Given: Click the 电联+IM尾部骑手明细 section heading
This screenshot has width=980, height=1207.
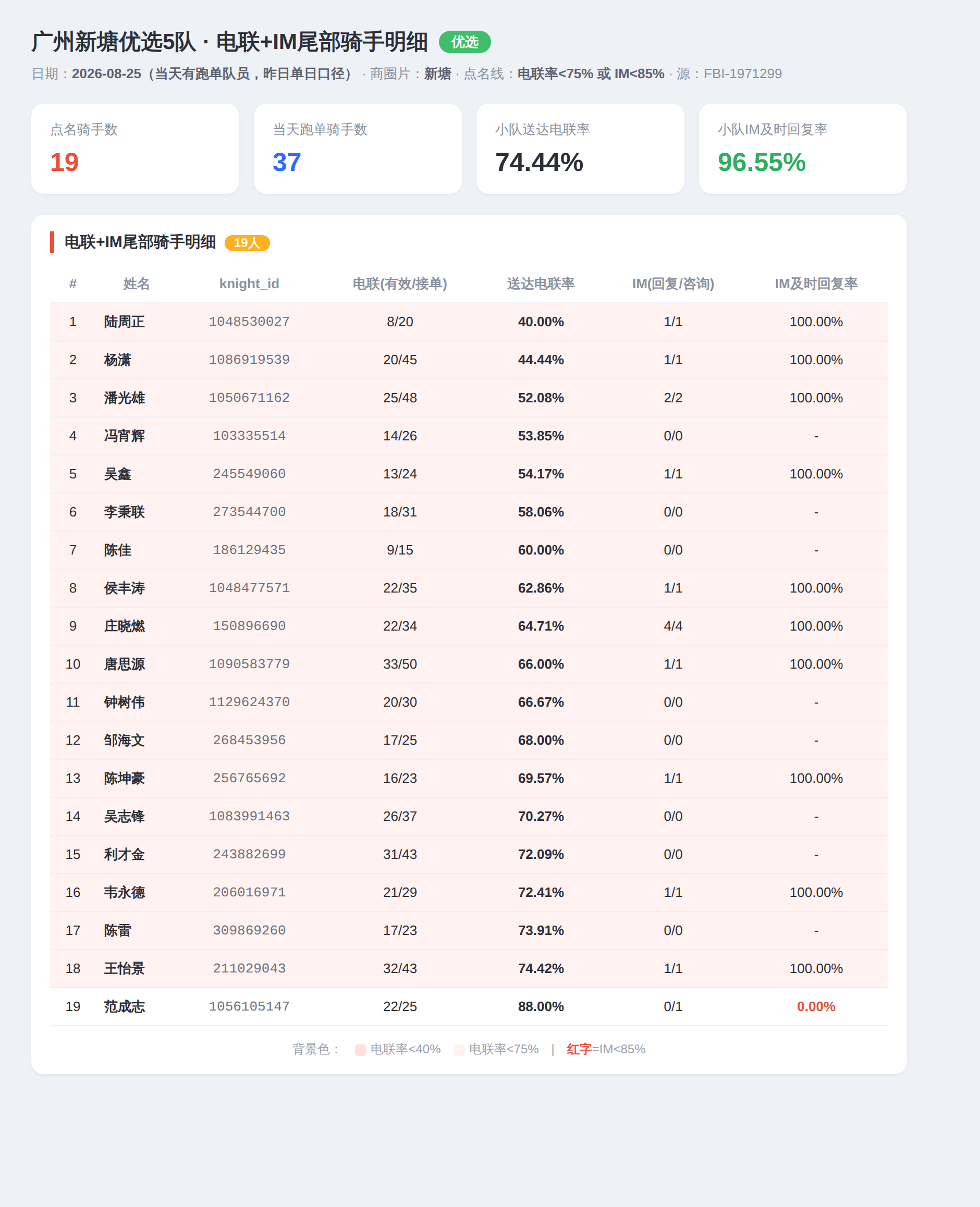Looking at the screenshot, I should [140, 242].
